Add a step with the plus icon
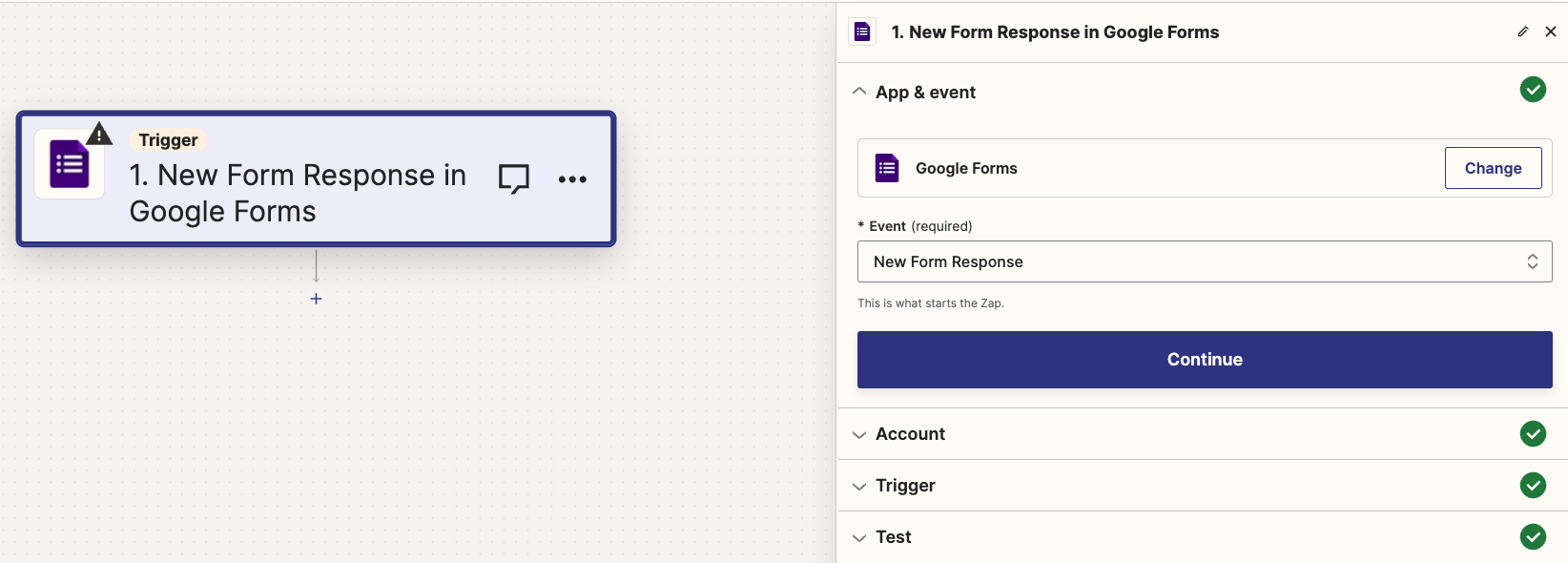 click(317, 299)
